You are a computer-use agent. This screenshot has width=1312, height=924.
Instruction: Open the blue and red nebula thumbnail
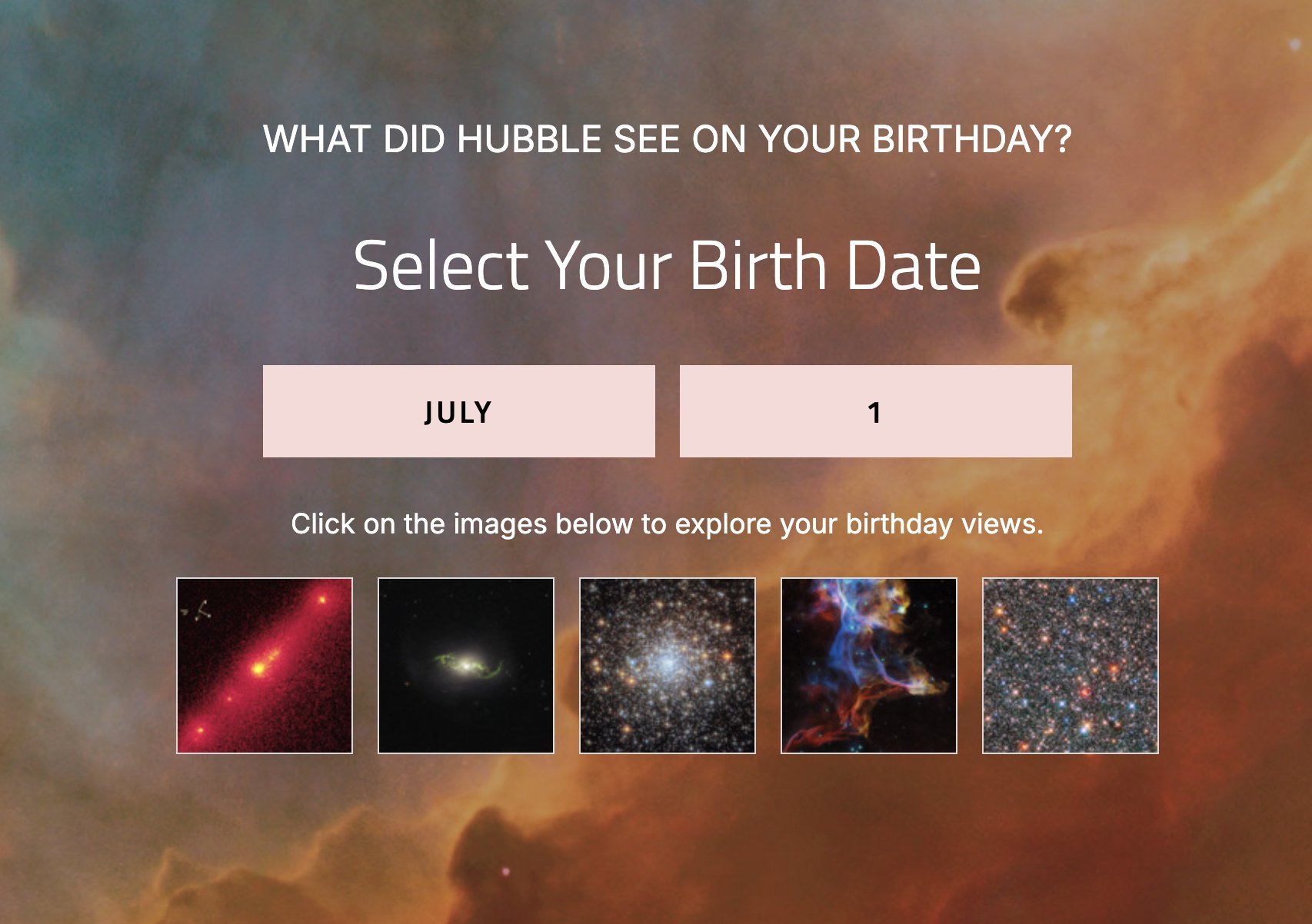869,666
